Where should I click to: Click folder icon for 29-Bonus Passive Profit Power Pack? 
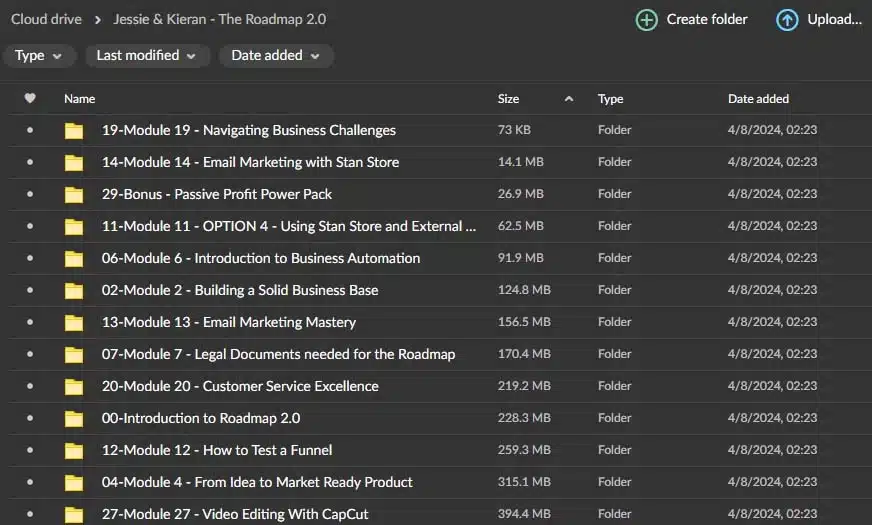tap(73, 195)
